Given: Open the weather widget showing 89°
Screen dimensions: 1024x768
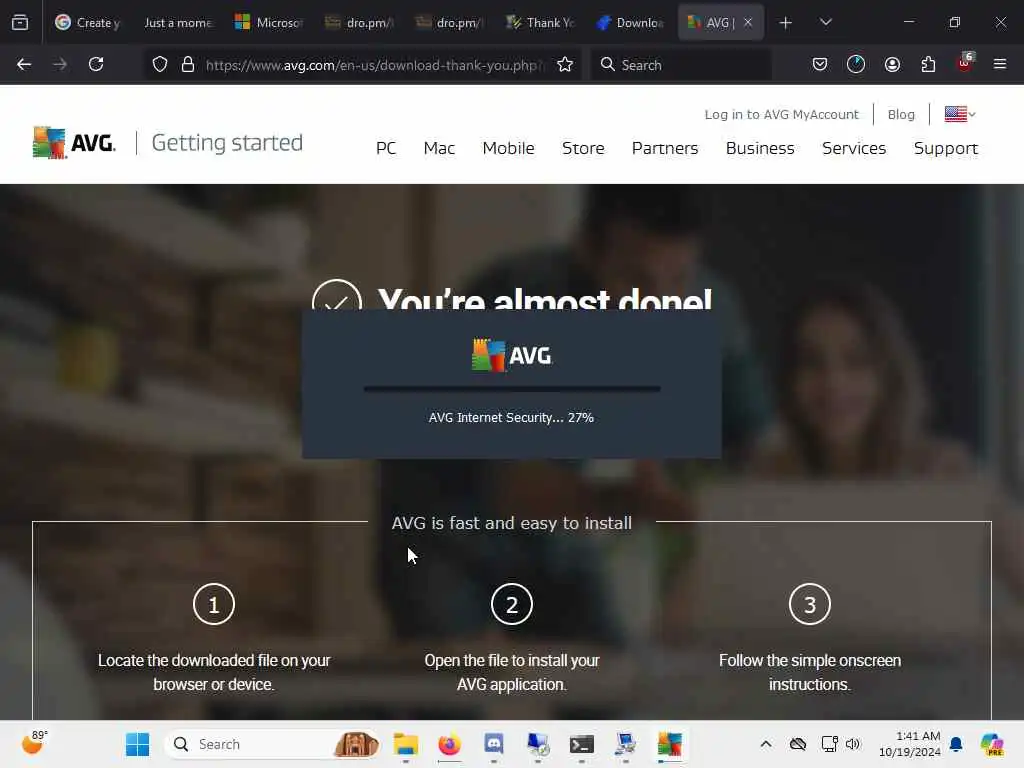Looking at the screenshot, I should tap(34, 743).
